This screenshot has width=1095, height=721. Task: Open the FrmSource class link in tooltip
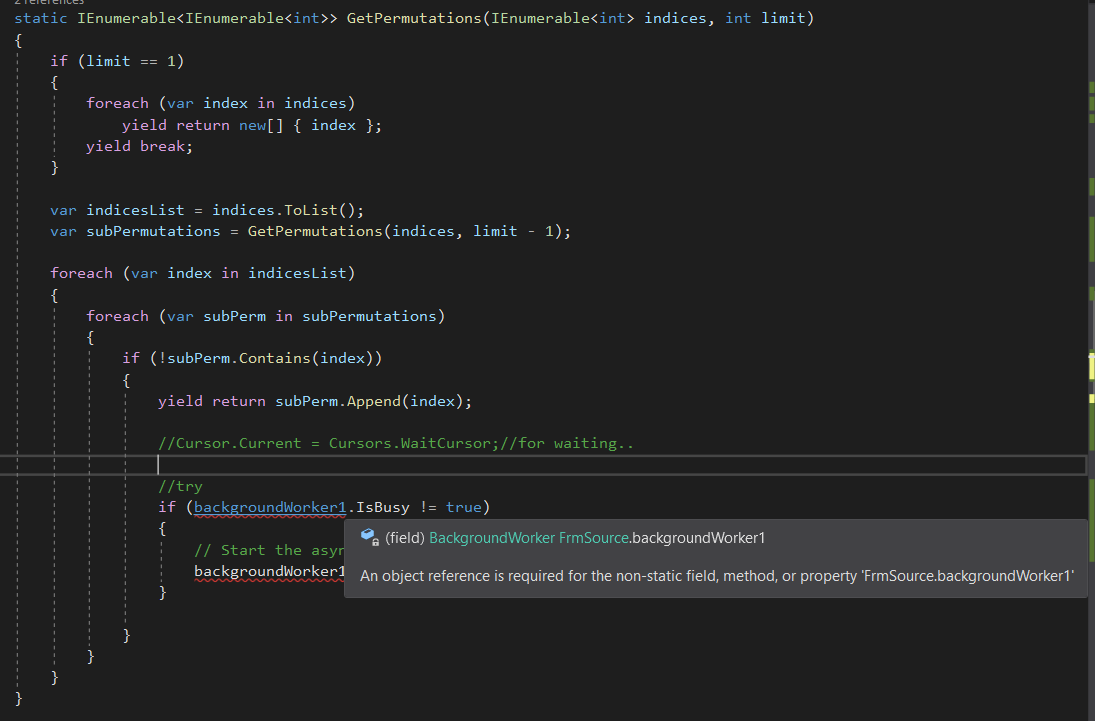[594, 538]
